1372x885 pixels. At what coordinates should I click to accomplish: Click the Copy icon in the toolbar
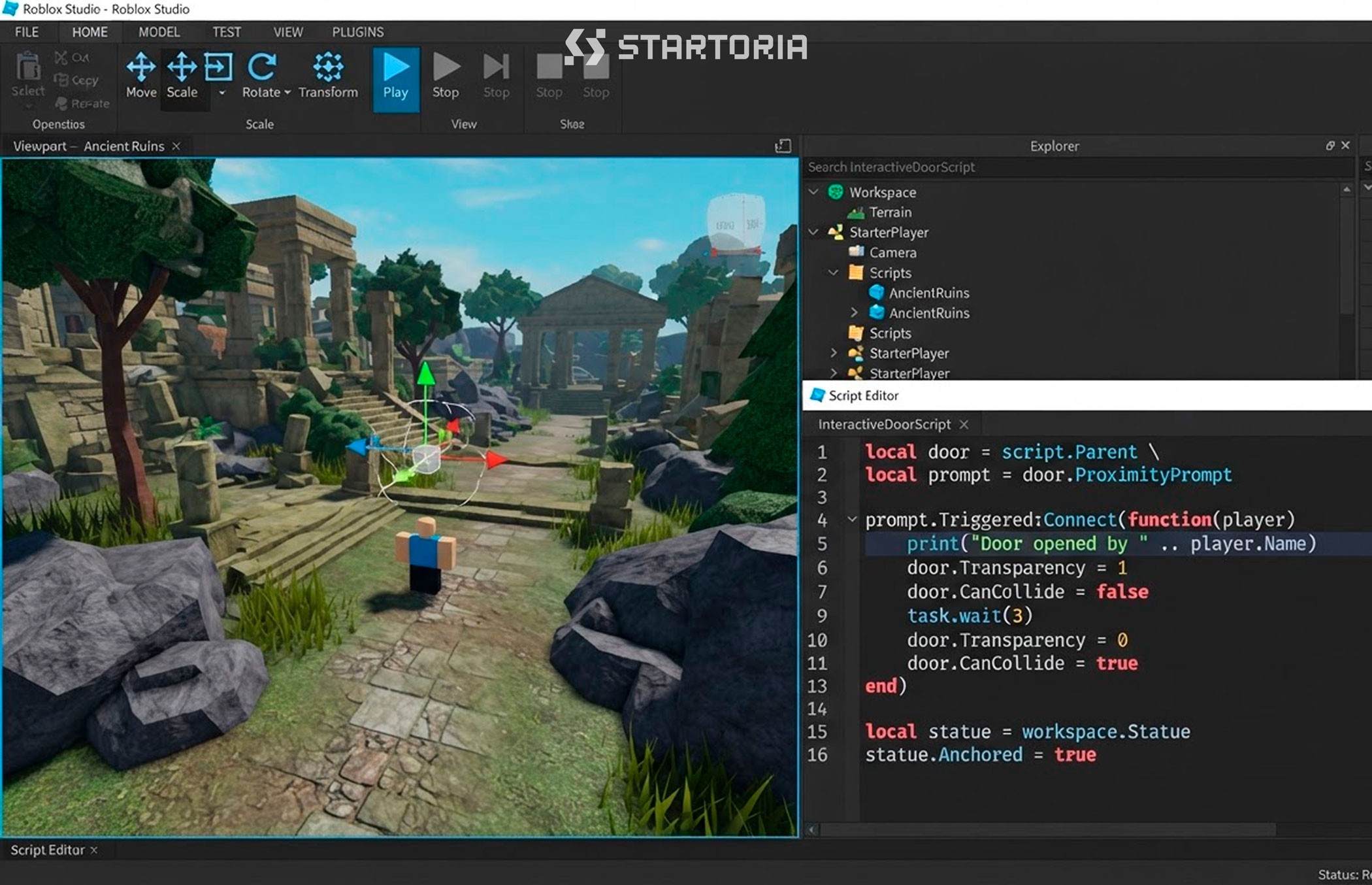(x=76, y=80)
